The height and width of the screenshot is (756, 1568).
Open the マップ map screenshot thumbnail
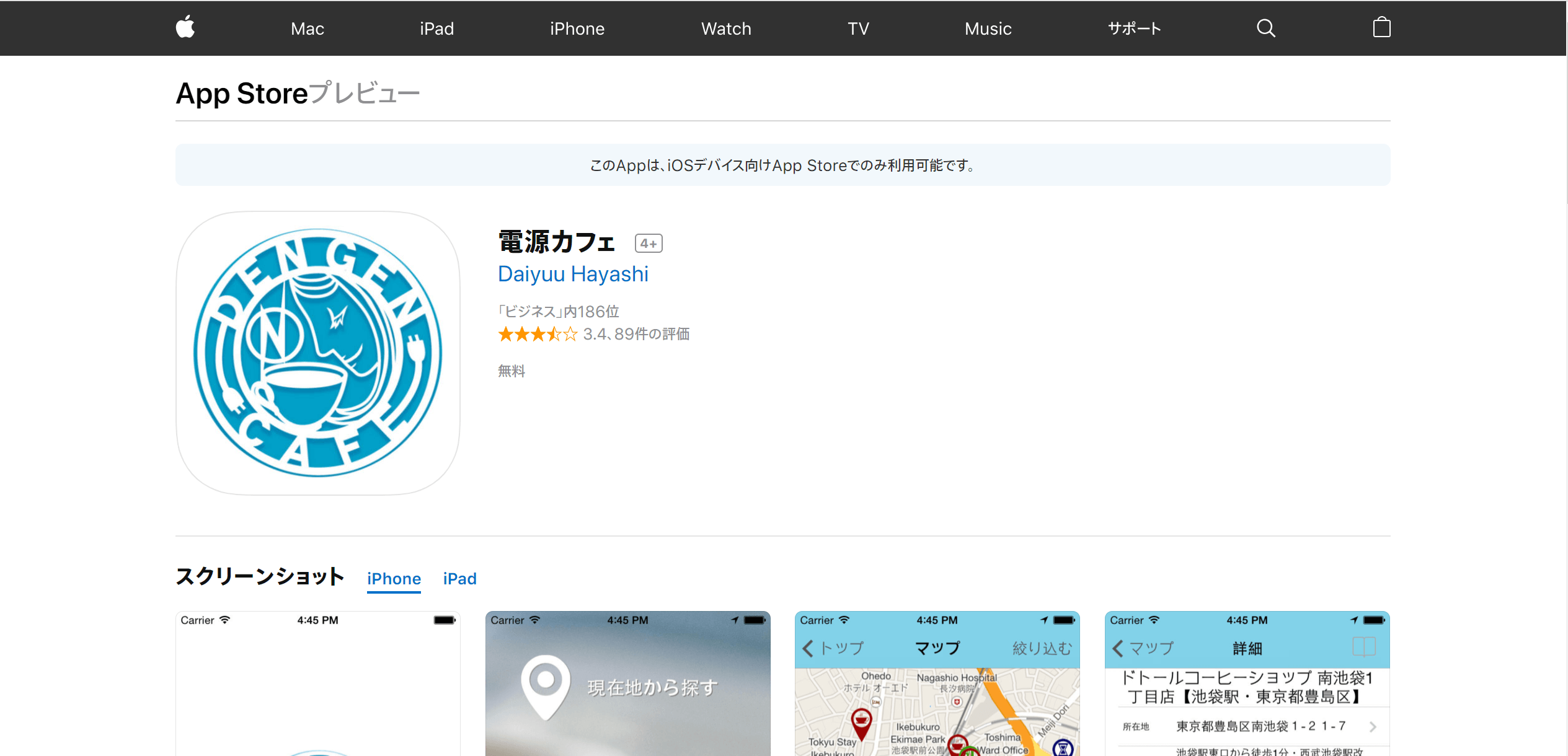(937, 683)
